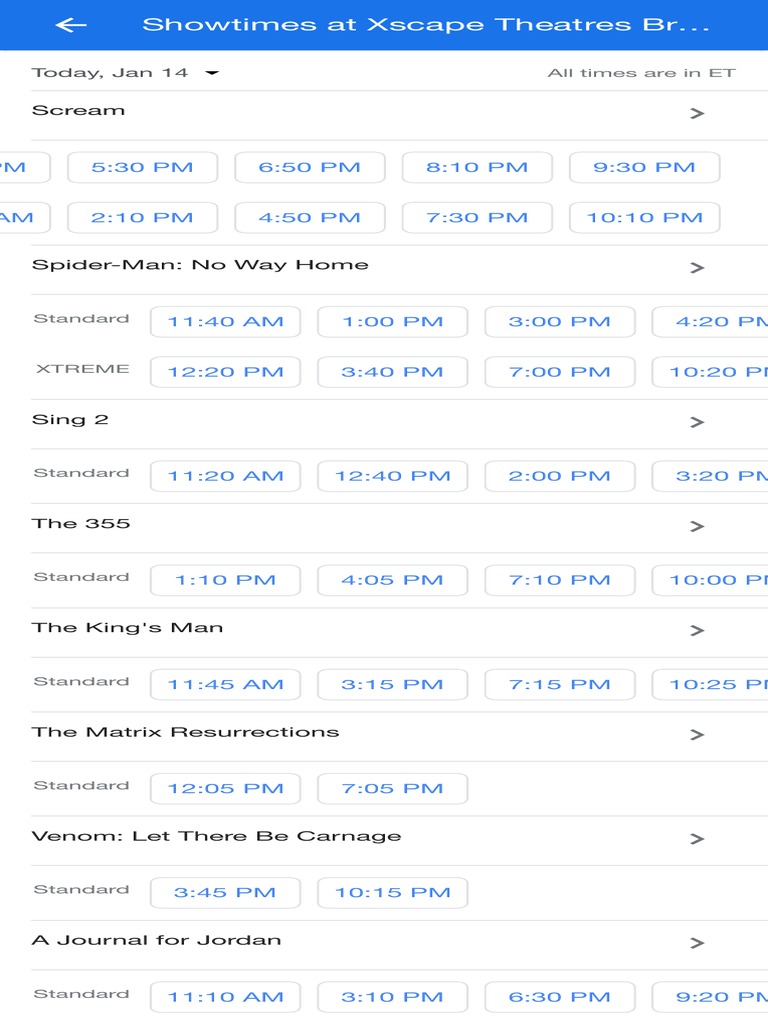Select Sing 2 12:40 PM showtime
The image size is (768, 1024).
point(392,476)
